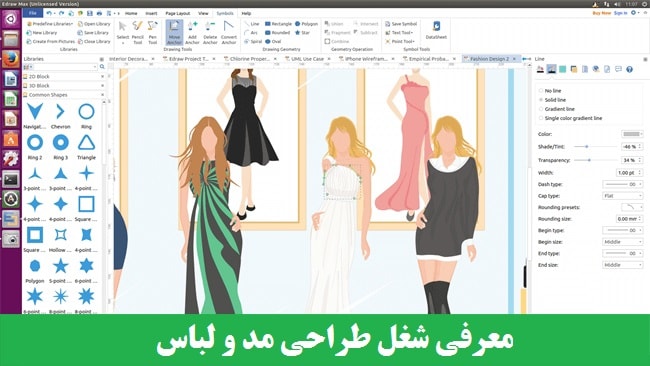
Task: Adjust the Shade/Tint slider
Action: [x=587, y=146]
